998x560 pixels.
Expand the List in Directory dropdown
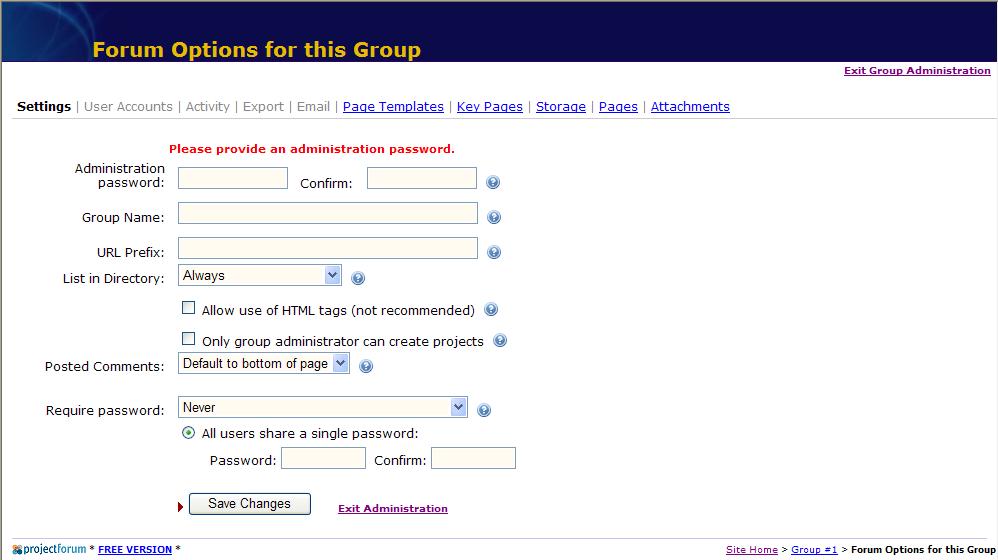pyautogui.click(x=260, y=276)
